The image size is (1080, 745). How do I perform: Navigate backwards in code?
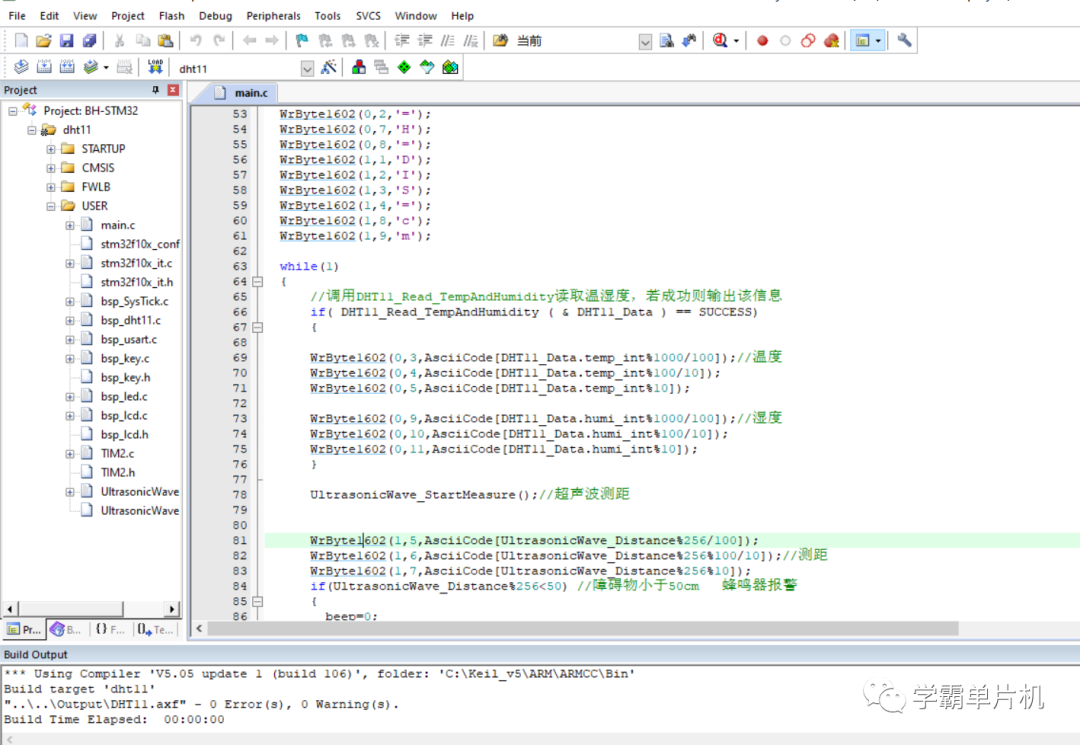click(x=249, y=41)
